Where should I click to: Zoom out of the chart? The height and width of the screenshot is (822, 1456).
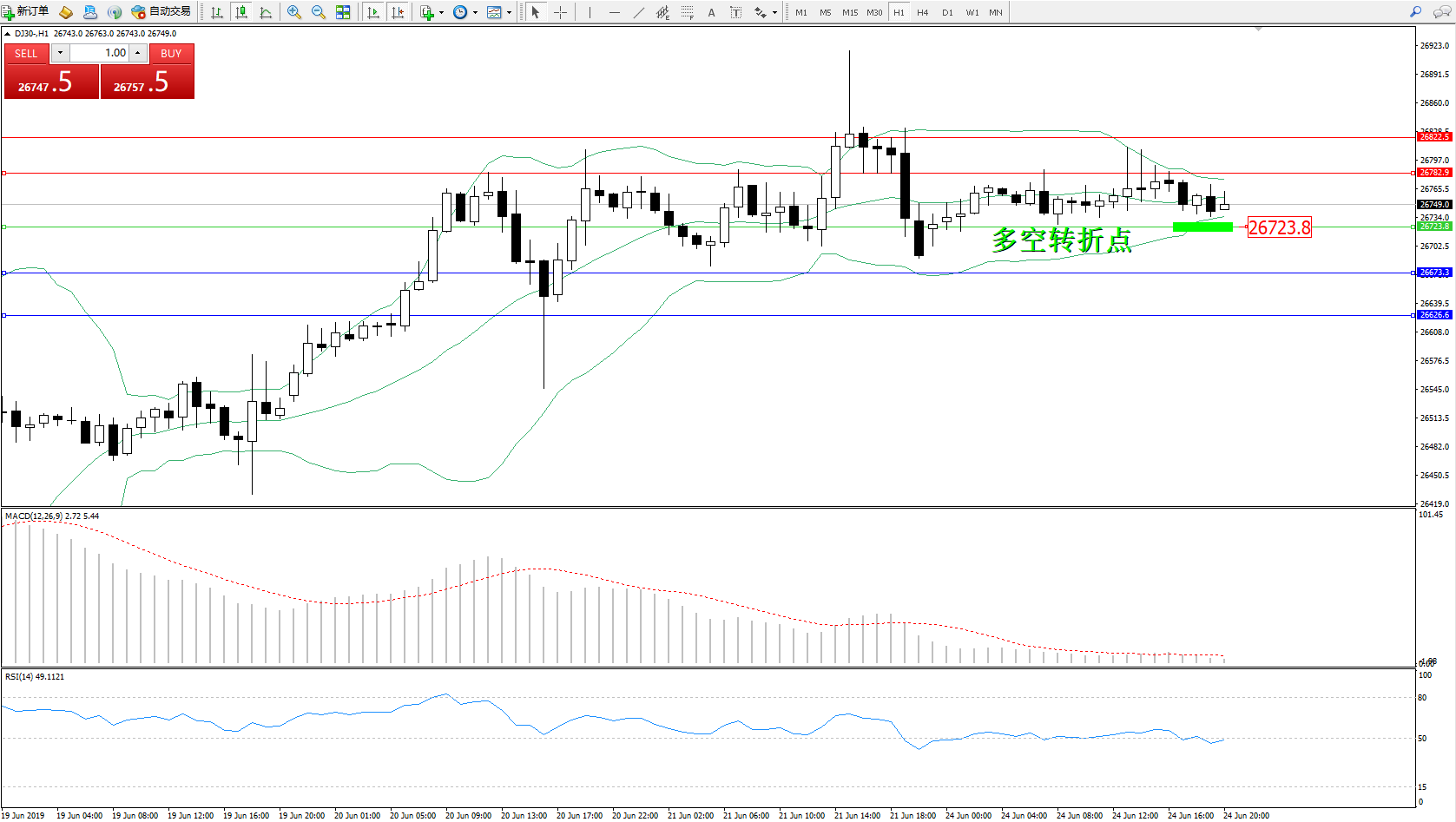319,12
